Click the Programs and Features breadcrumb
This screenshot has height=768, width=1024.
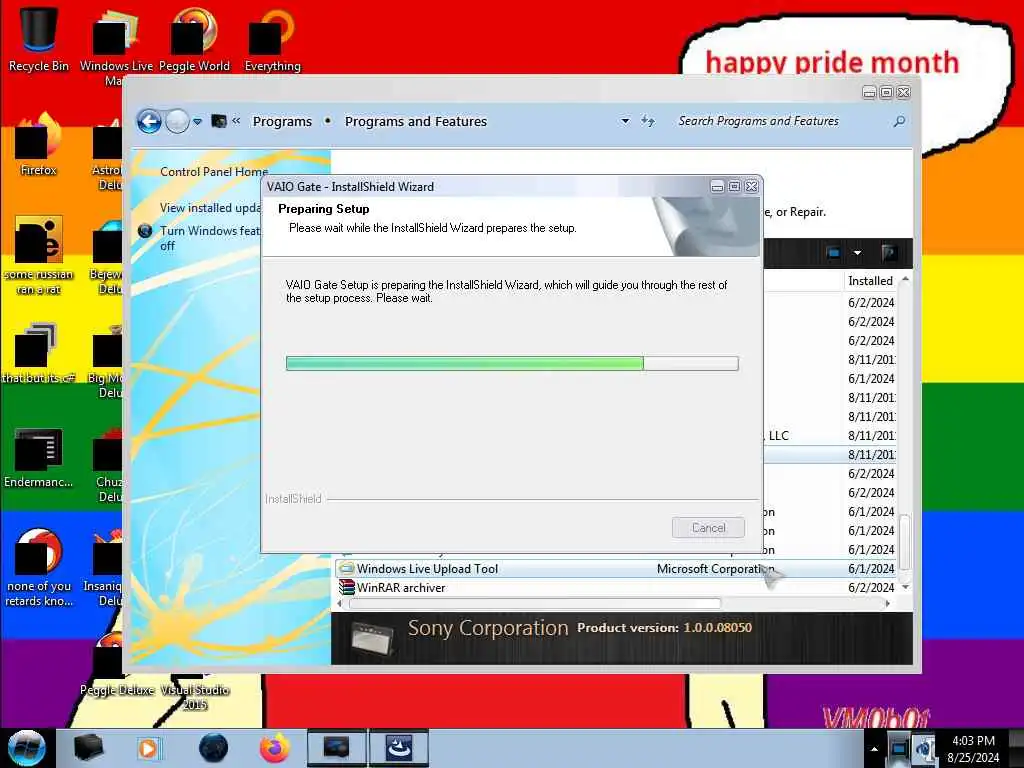coord(416,121)
